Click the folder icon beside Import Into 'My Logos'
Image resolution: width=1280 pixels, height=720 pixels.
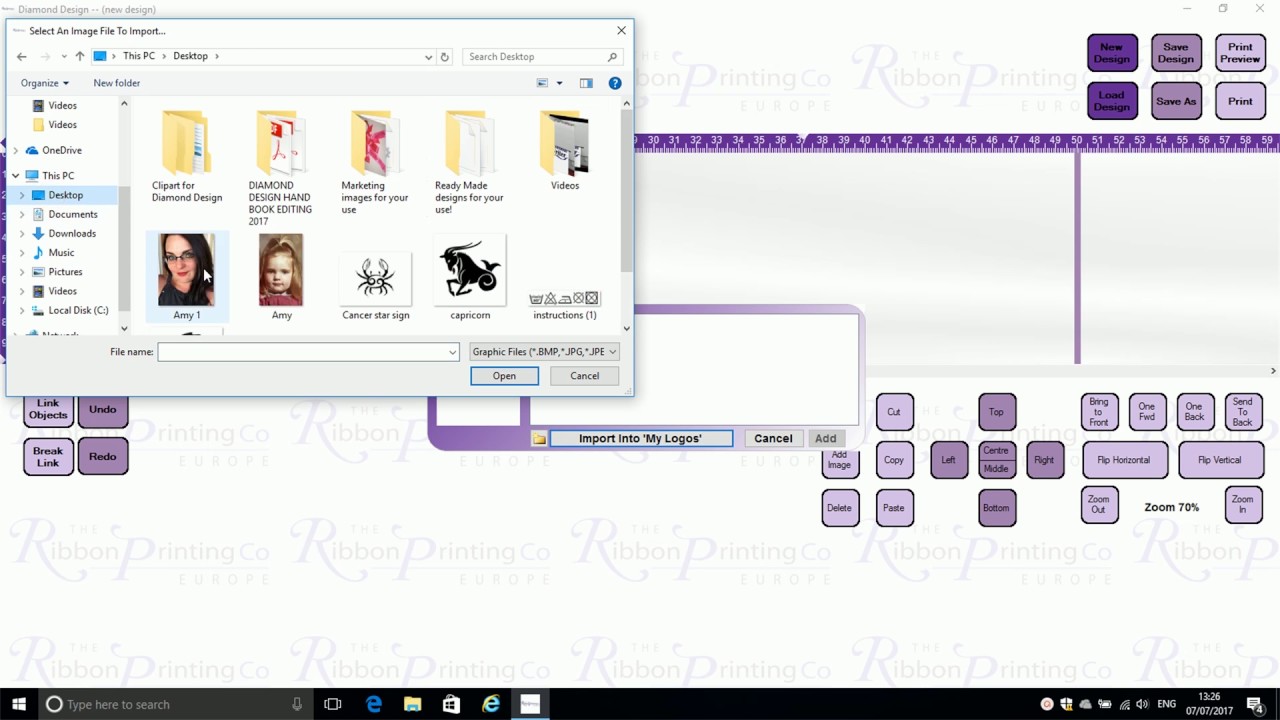[539, 439]
